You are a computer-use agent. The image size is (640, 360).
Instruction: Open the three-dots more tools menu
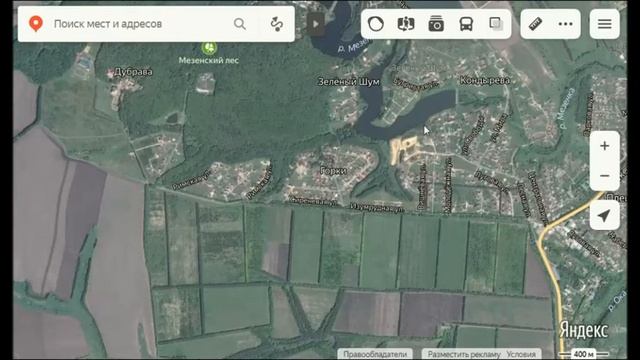click(565, 24)
